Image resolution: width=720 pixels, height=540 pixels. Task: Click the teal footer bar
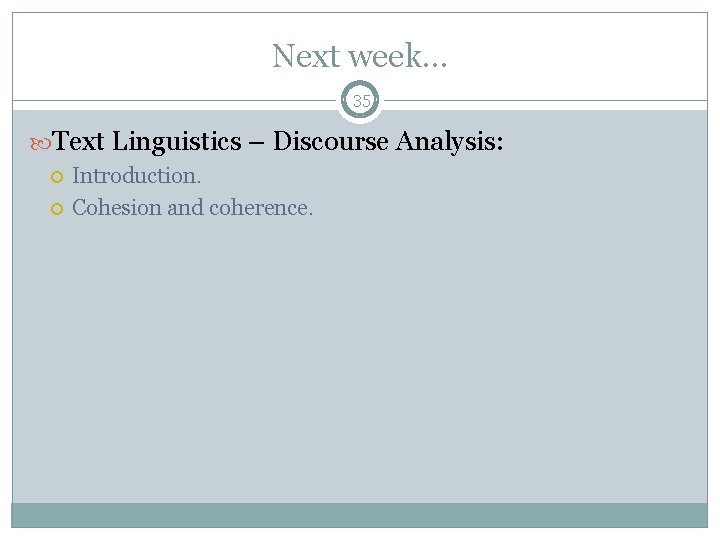[360, 514]
